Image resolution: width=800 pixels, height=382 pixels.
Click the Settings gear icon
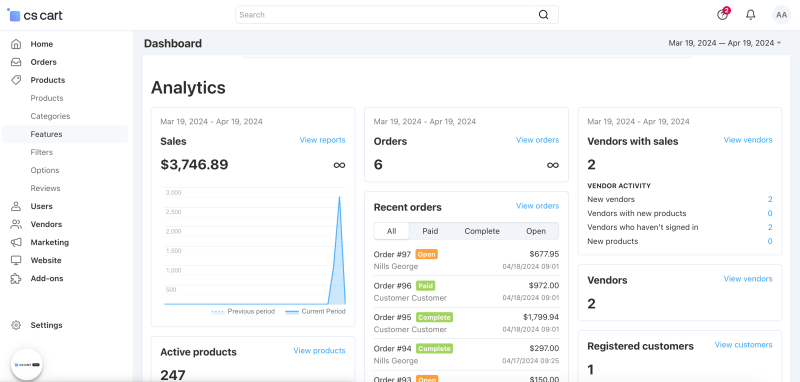pos(16,325)
